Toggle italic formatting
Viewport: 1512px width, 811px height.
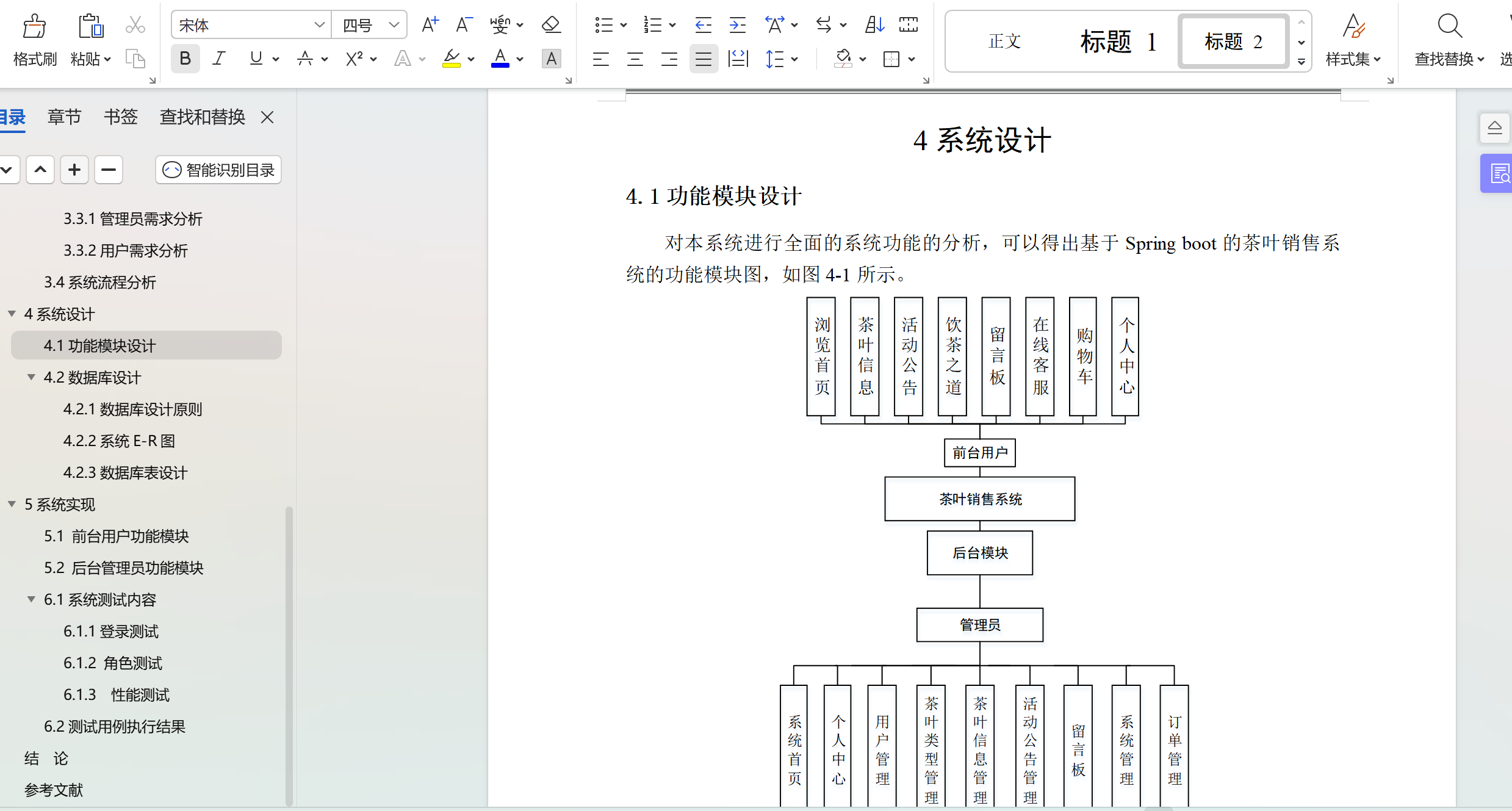[x=218, y=59]
